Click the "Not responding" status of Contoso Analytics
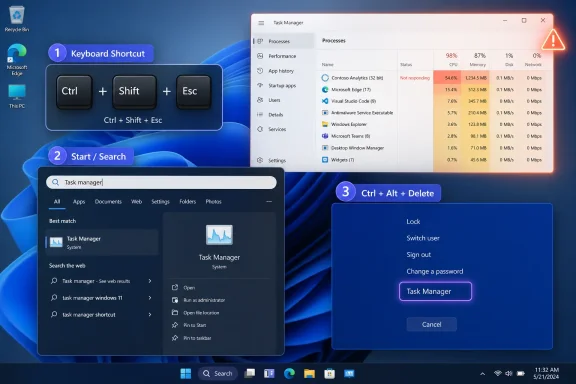 (415, 78)
